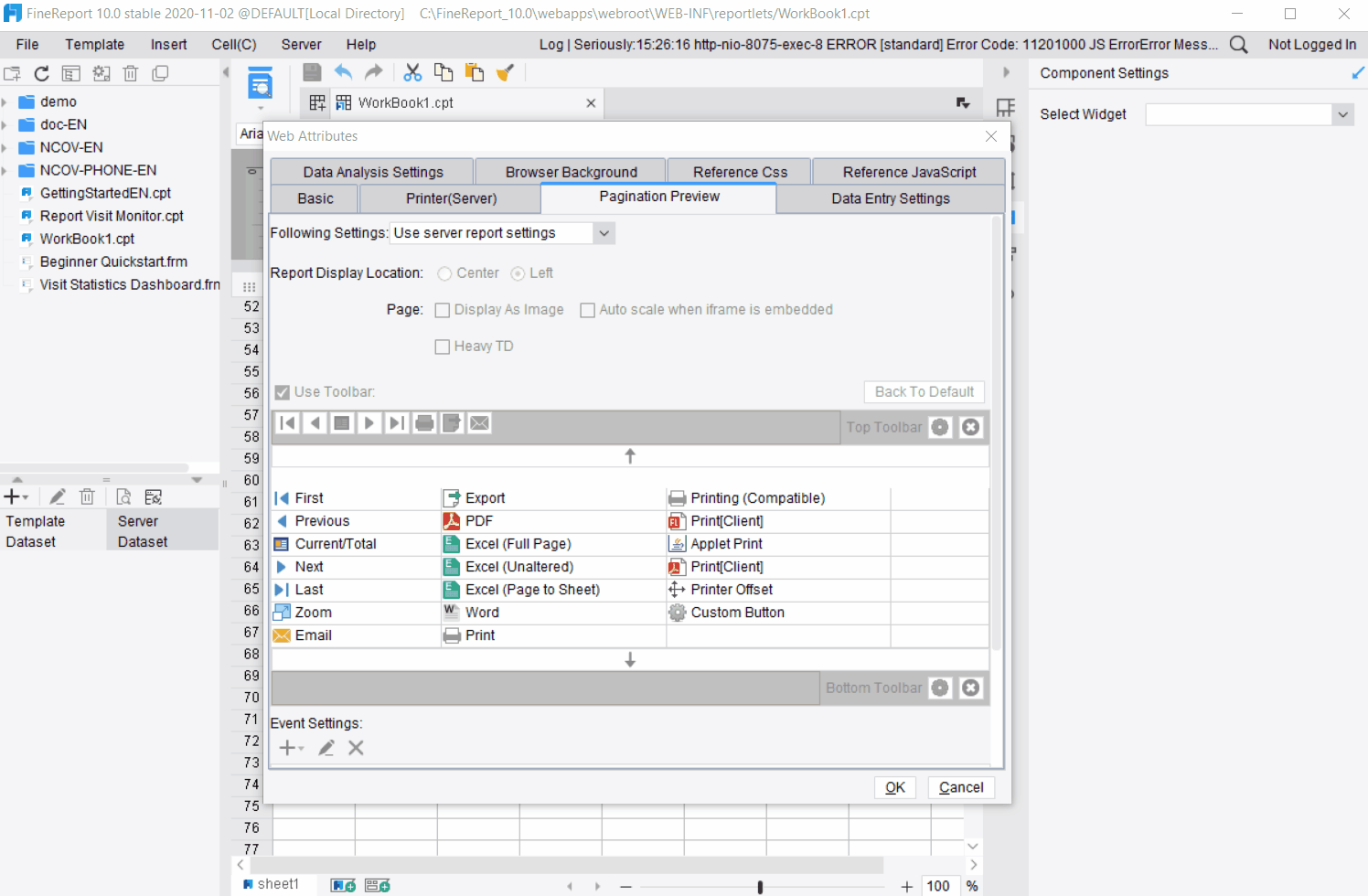Open the Select Widget dropdown
Image resolution: width=1368 pixels, height=896 pixels.
[x=1342, y=114]
